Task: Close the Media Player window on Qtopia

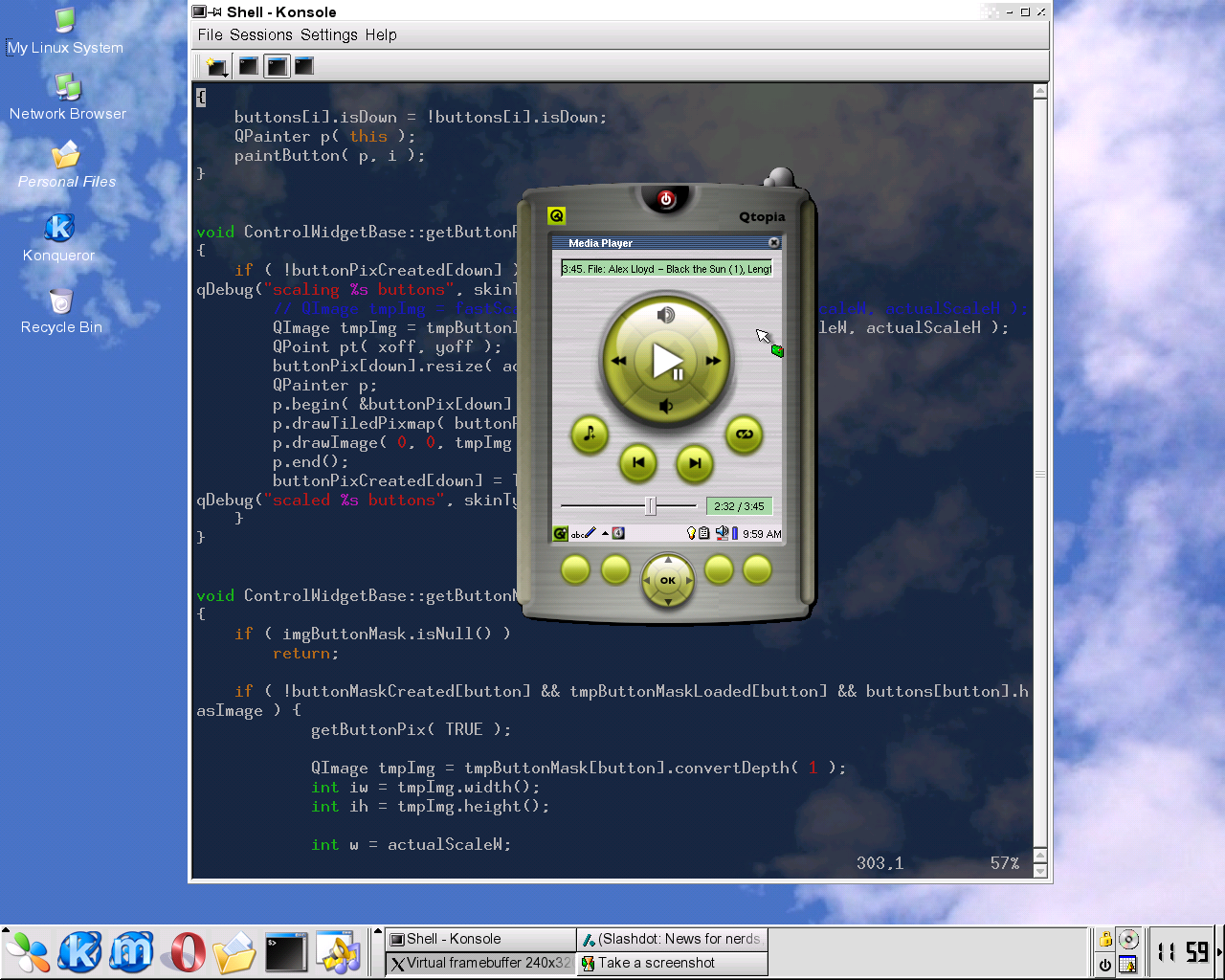Action: tap(774, 243)
